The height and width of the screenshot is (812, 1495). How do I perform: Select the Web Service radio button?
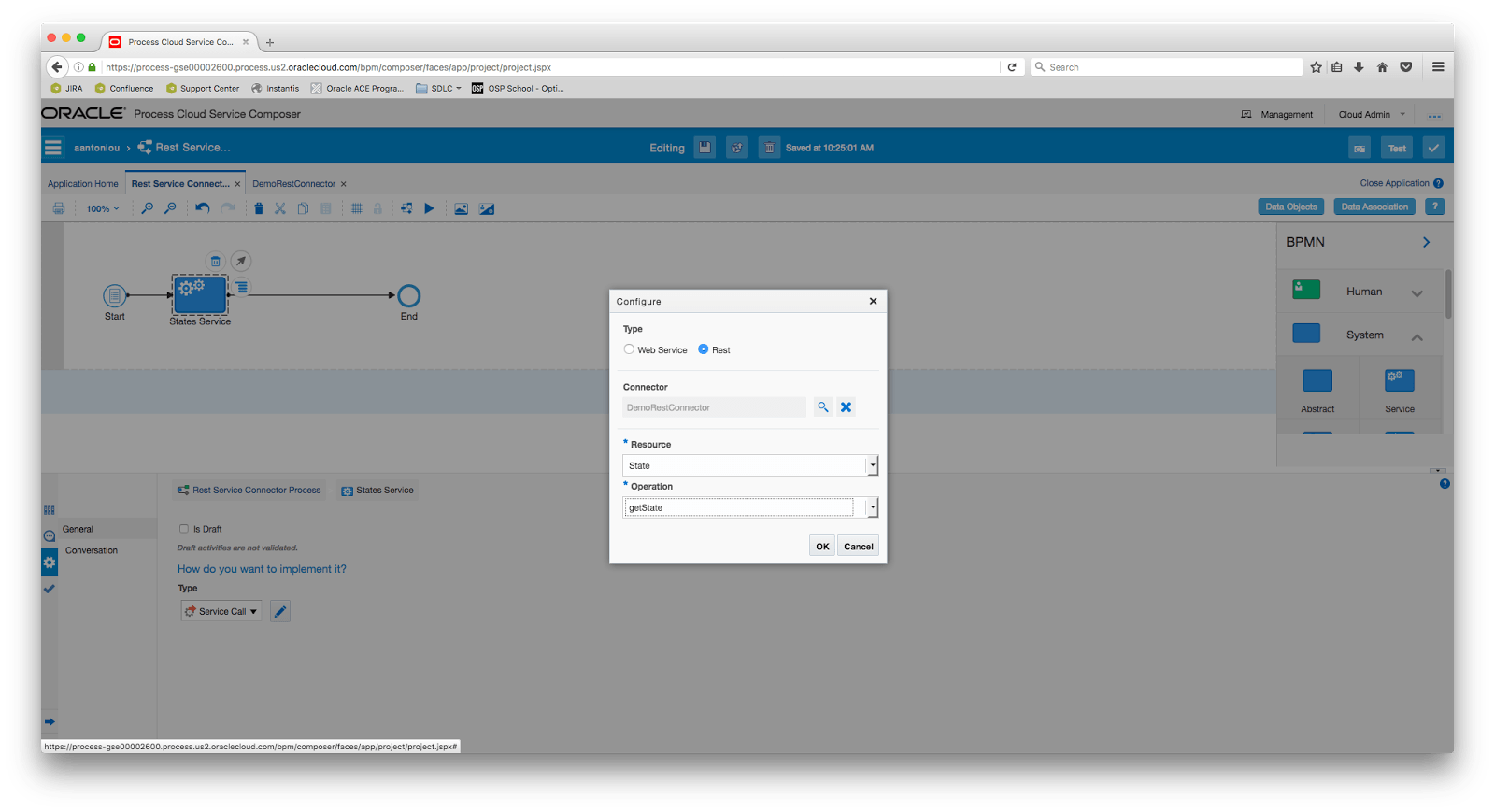[629, 349]
